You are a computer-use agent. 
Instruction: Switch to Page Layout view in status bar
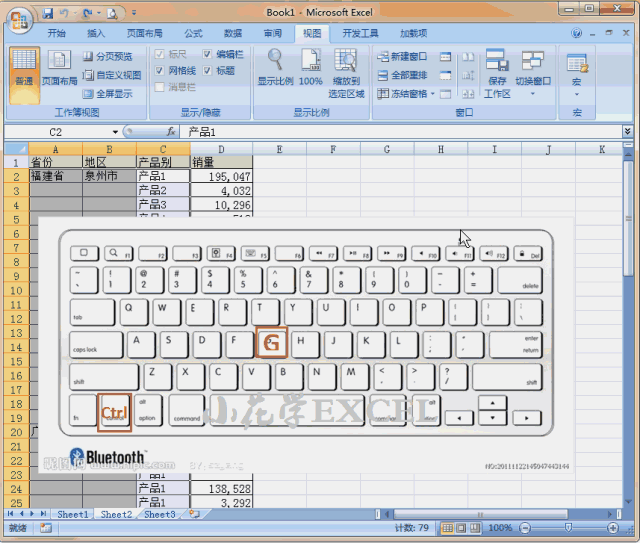(461, 528)
